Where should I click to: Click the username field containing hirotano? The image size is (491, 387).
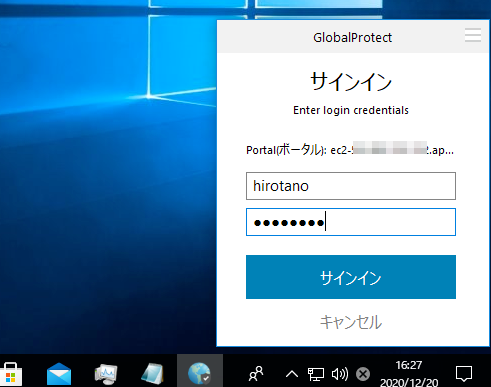pos(351,186)
